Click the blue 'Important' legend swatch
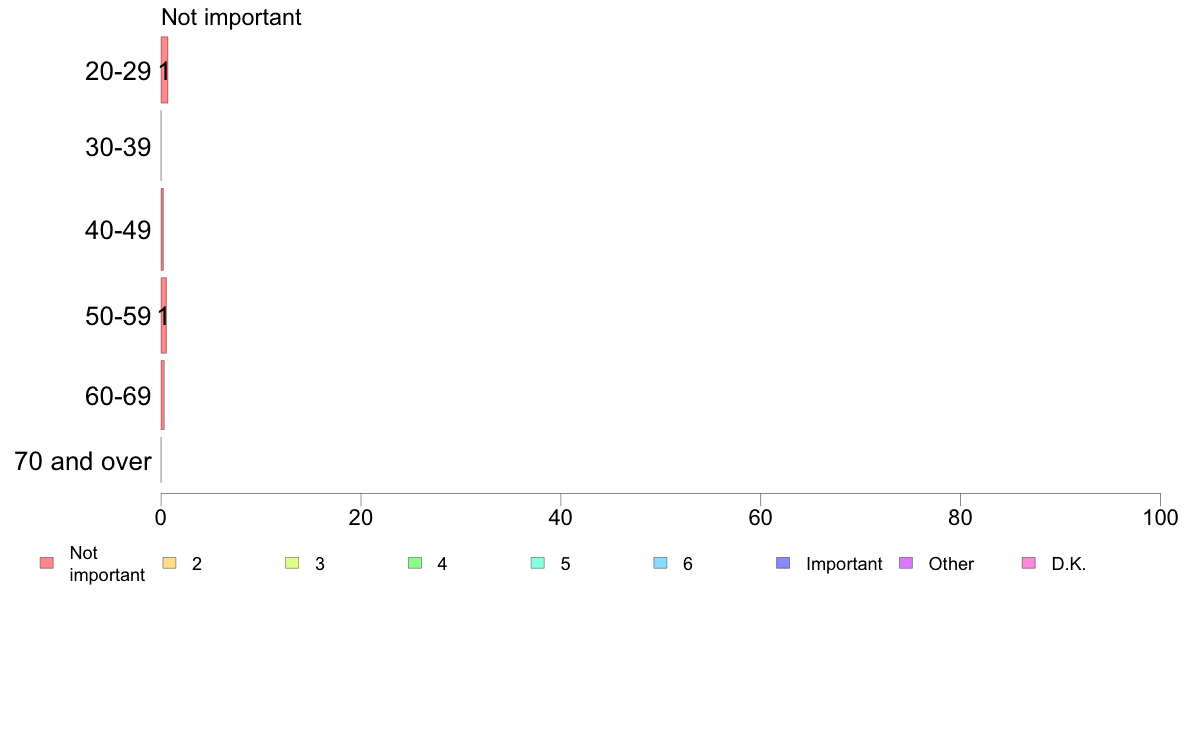The width and height of the screenshot is (1188, 736). 783,562
